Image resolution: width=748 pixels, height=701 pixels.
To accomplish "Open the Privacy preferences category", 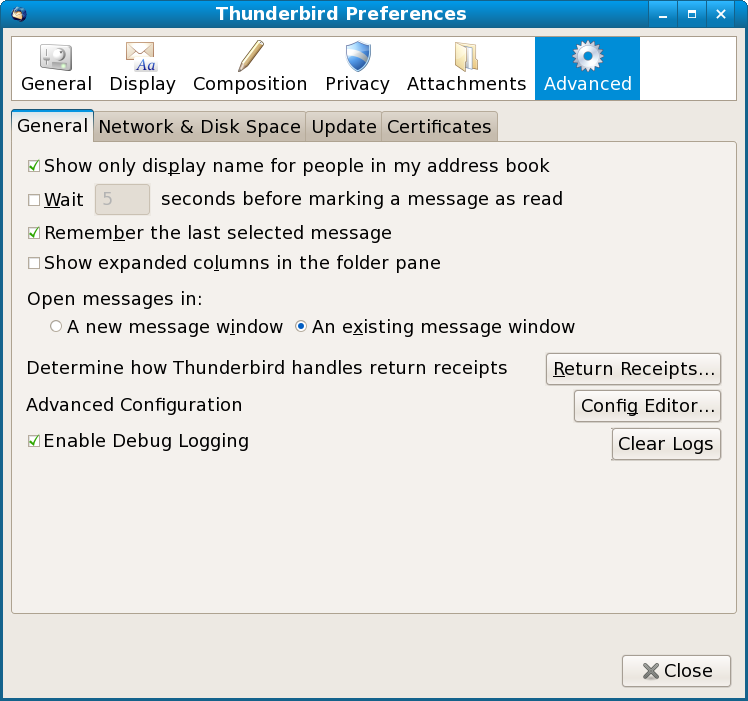I will coord(357,69).
